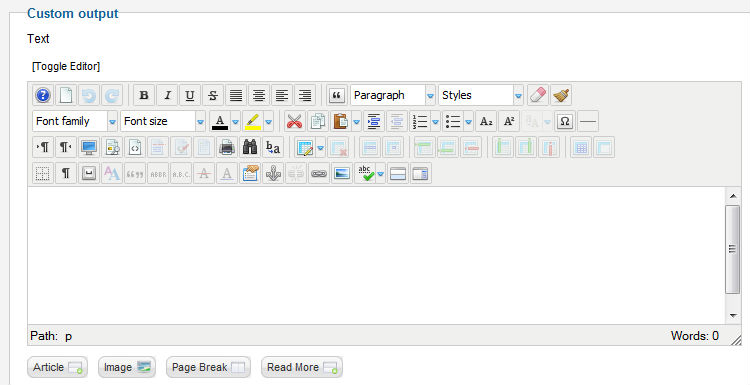
Task: Toggle Bold formatting
Action: point(143,95)
